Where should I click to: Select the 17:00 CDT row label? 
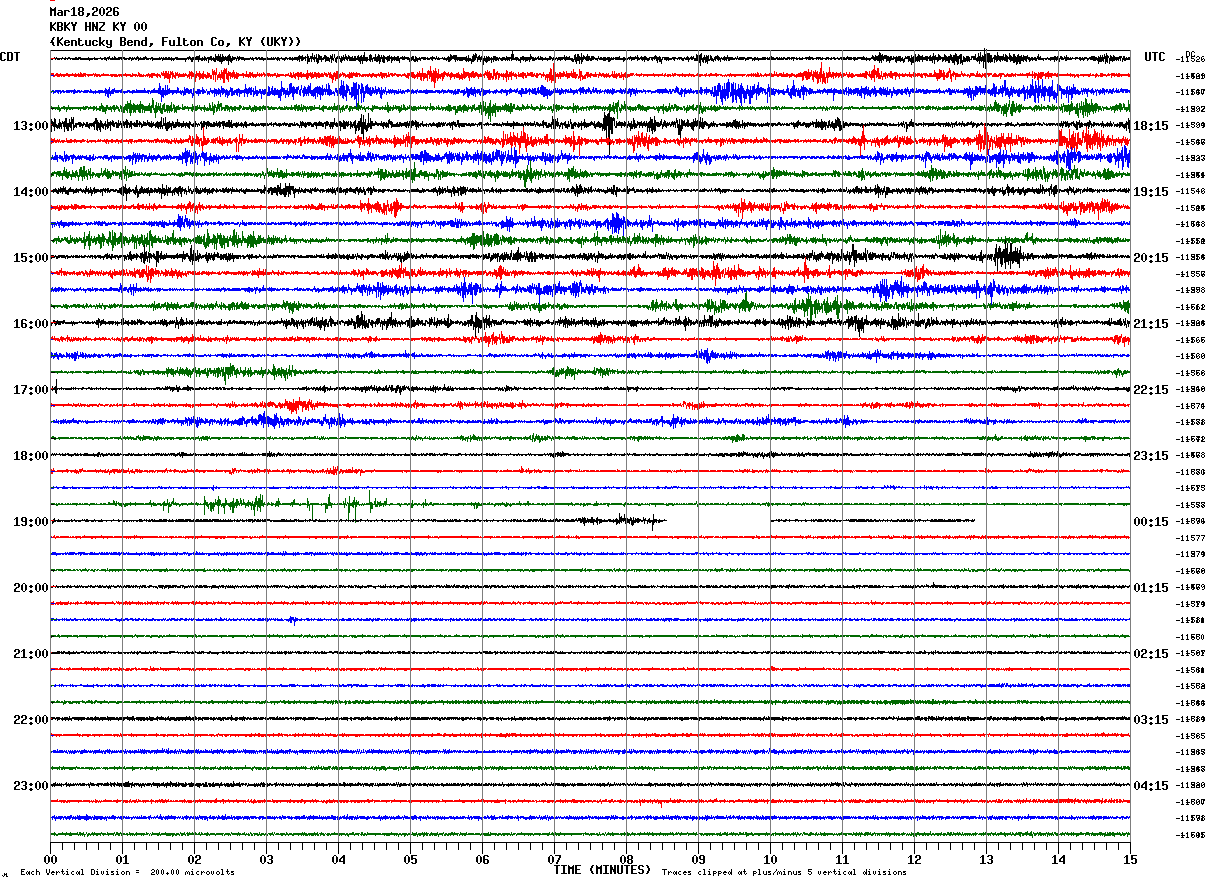coord(31,389)
